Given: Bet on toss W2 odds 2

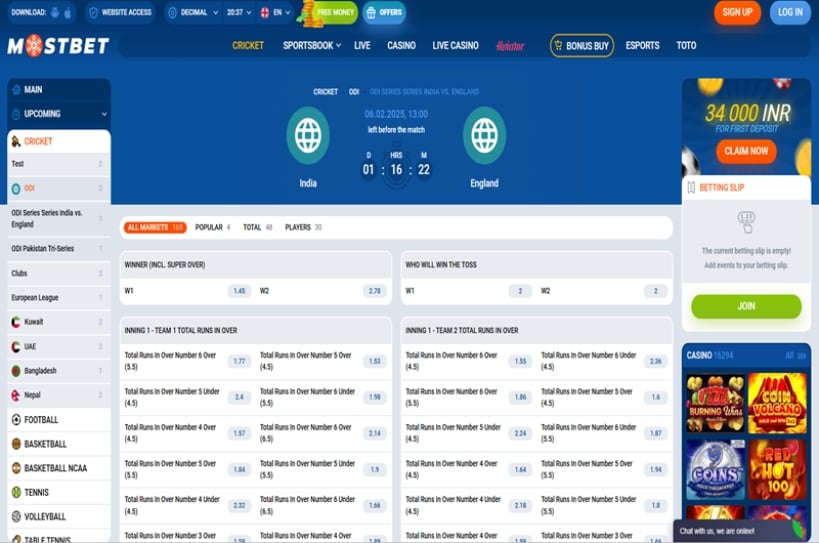Looking at the screenshot, I should tap(656, 291).
